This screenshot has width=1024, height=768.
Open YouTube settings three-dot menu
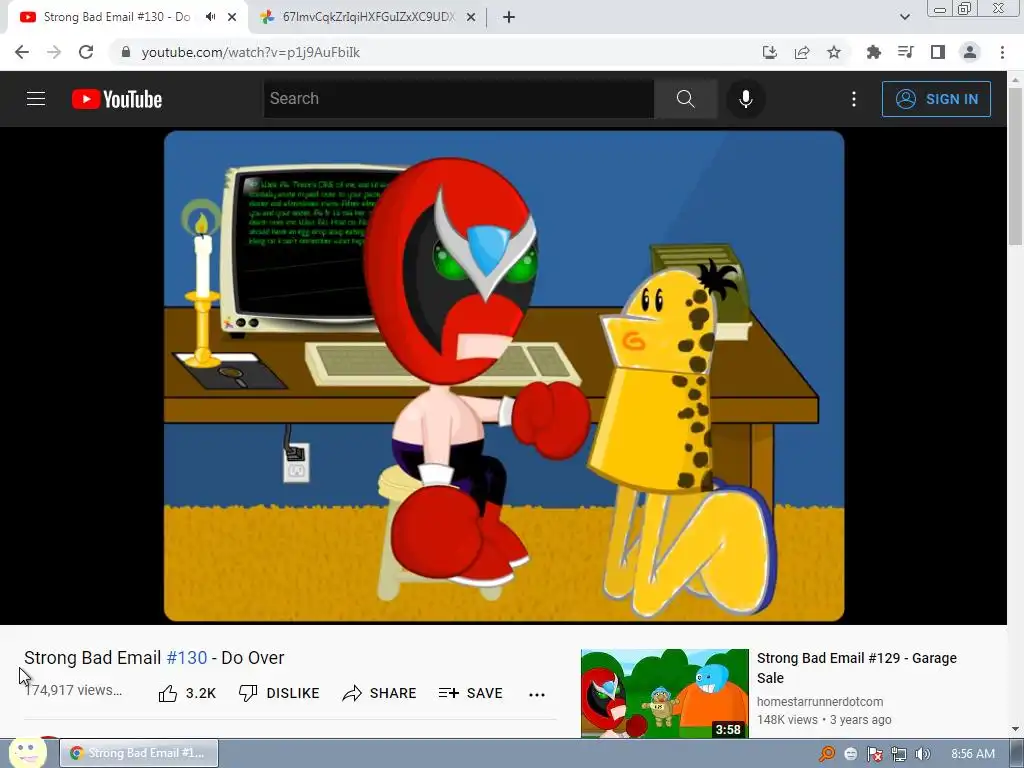click(854, 99)
